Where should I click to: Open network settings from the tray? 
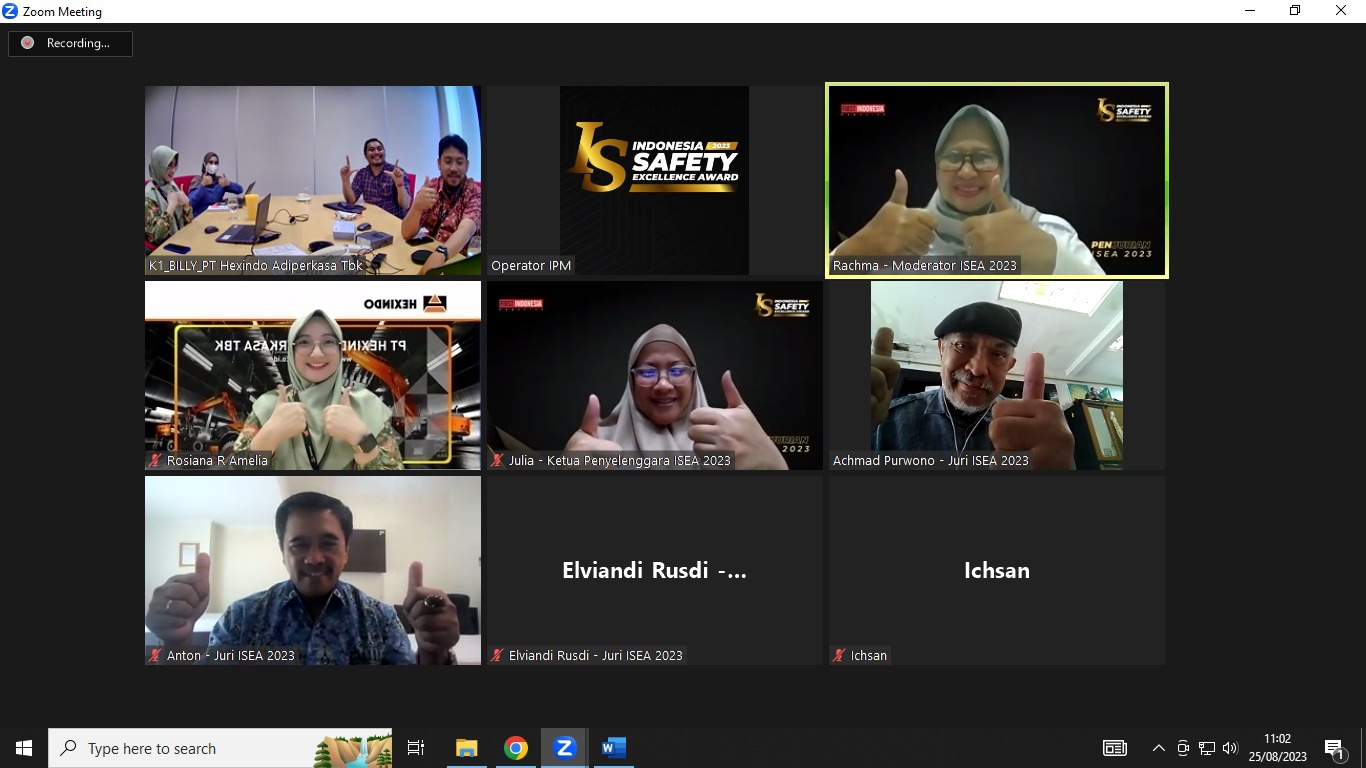tap(1207, 748)
